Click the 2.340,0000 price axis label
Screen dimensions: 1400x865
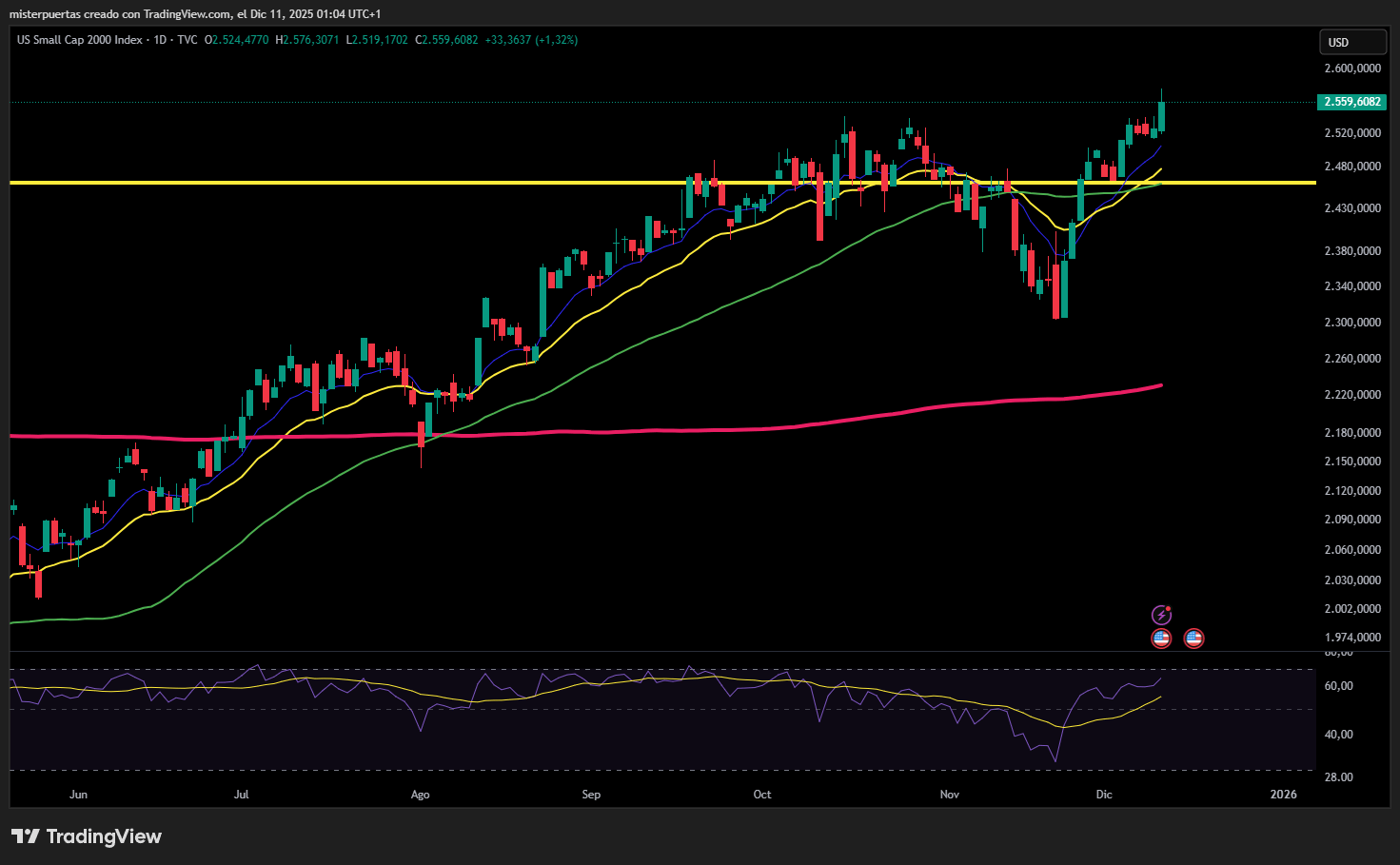pyautogui.click(x=1352, y=286)
